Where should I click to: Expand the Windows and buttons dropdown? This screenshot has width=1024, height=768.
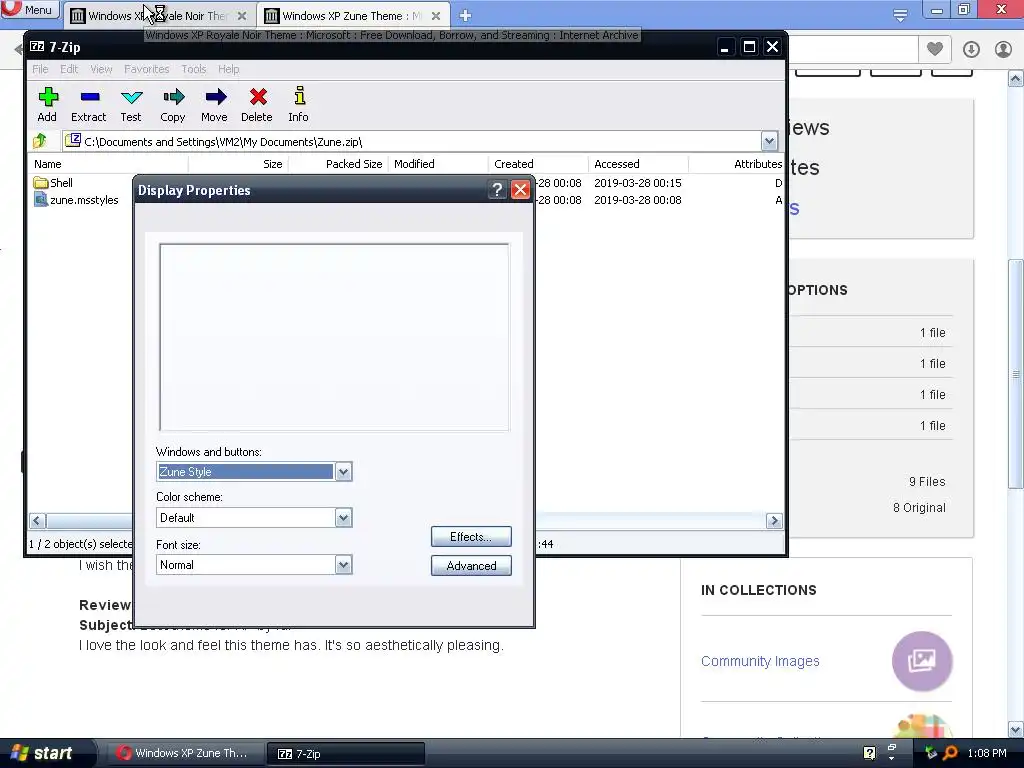pos(344,472)
